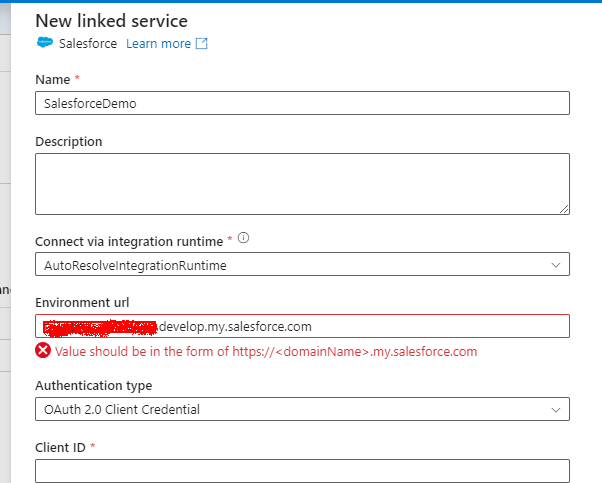Click the Description box resize handle

[564, 209]
